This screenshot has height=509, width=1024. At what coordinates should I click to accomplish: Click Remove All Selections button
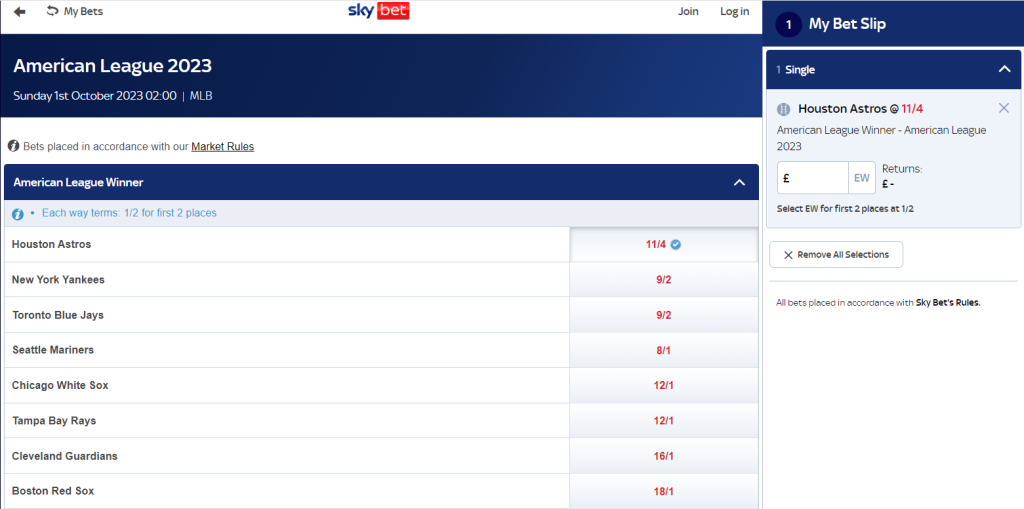point(836,255)
